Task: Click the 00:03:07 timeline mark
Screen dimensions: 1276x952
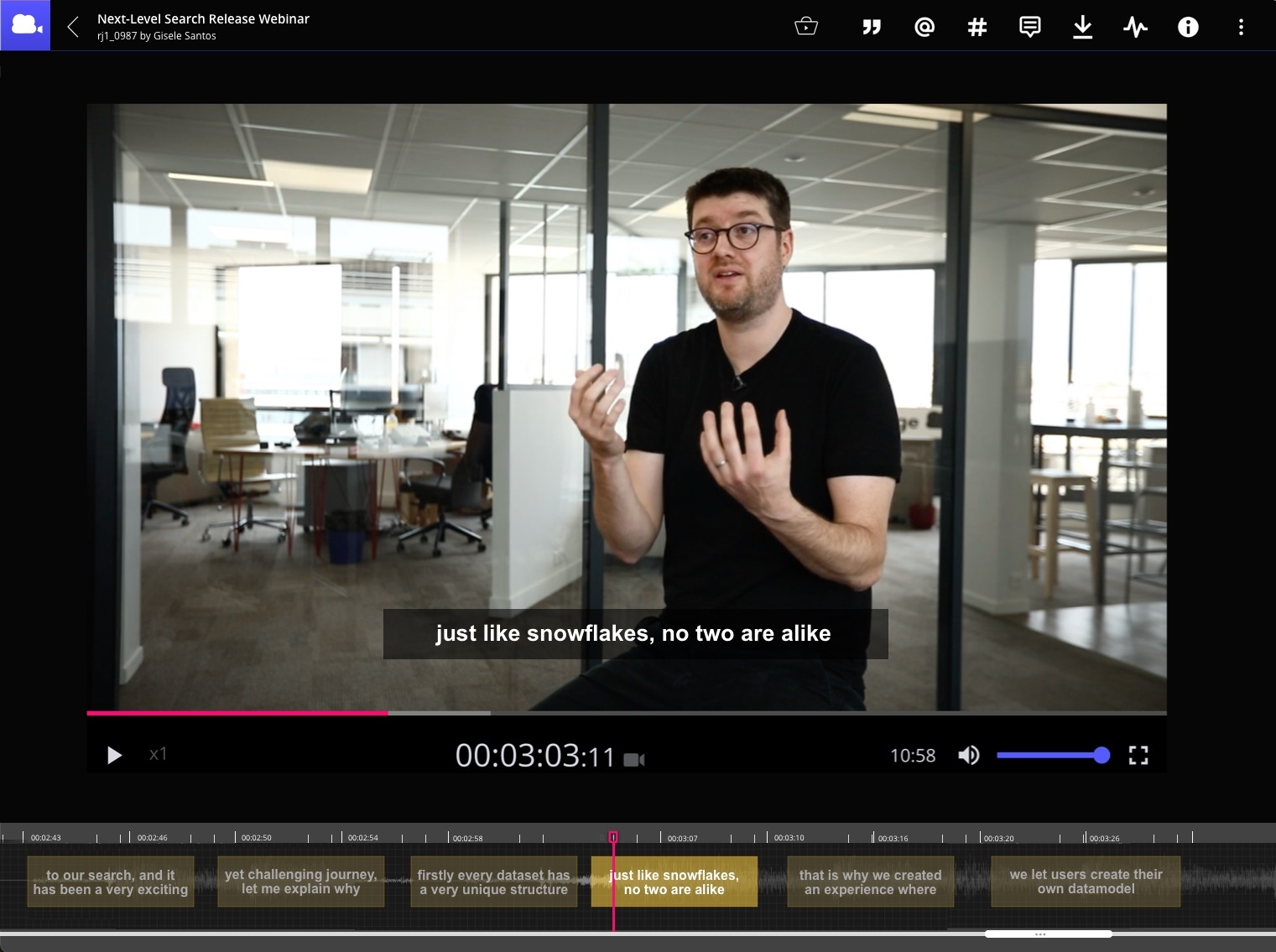Action: [681, 837]
